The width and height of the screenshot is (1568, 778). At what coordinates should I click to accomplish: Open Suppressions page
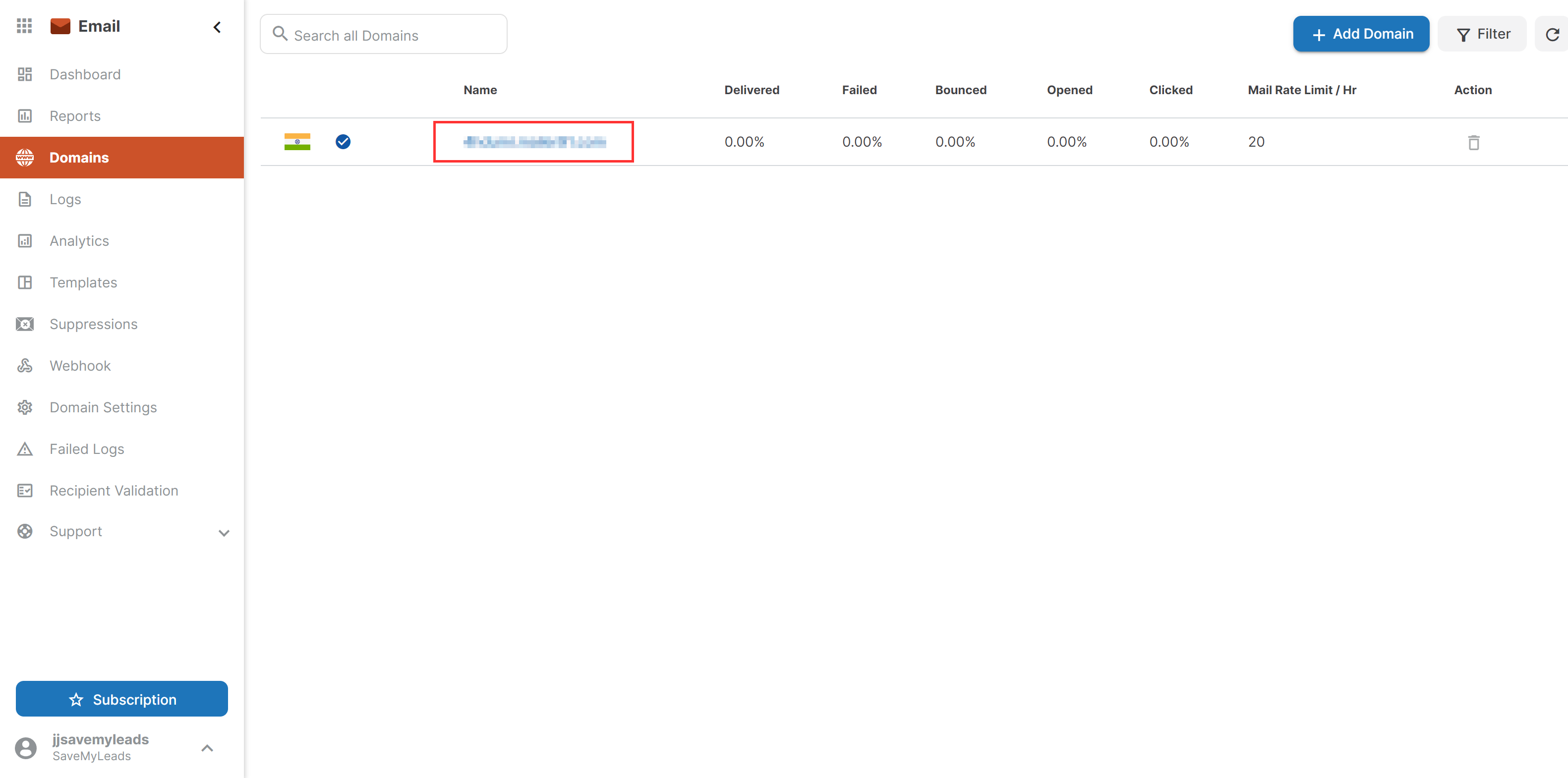pos(94,324)
